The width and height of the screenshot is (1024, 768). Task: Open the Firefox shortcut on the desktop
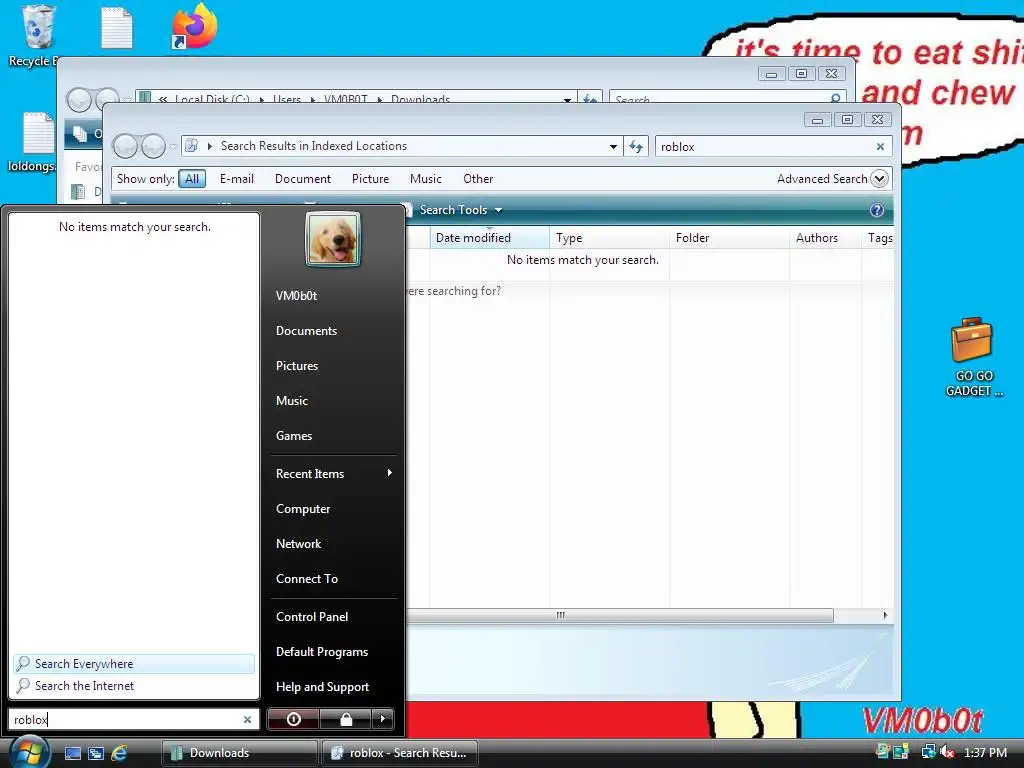194,26
